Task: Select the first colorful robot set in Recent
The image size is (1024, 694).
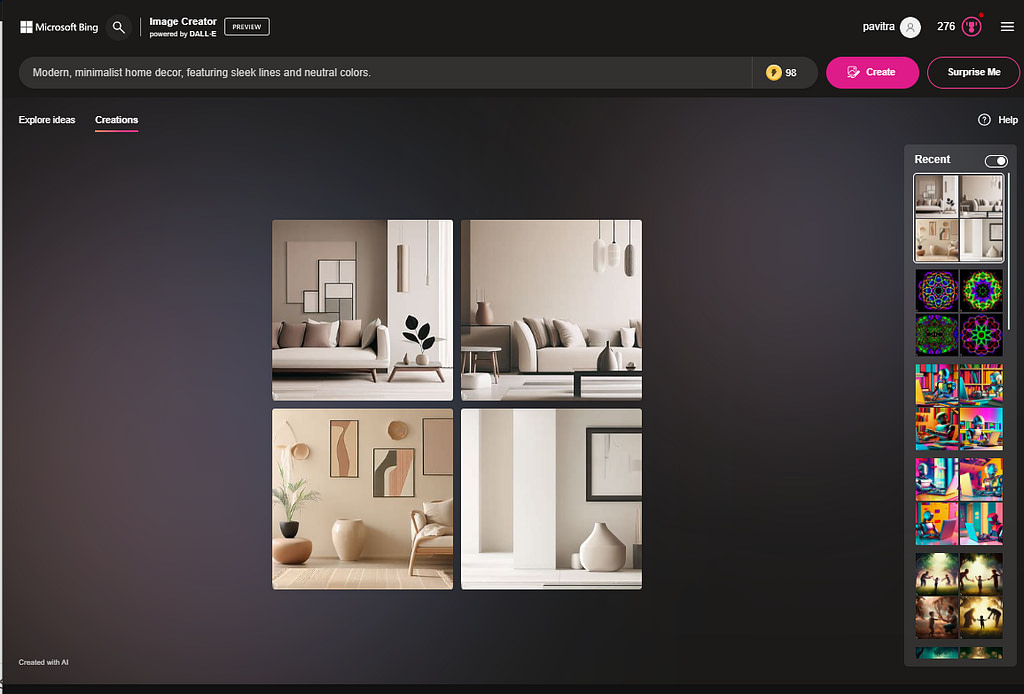Action: point(959,407)
